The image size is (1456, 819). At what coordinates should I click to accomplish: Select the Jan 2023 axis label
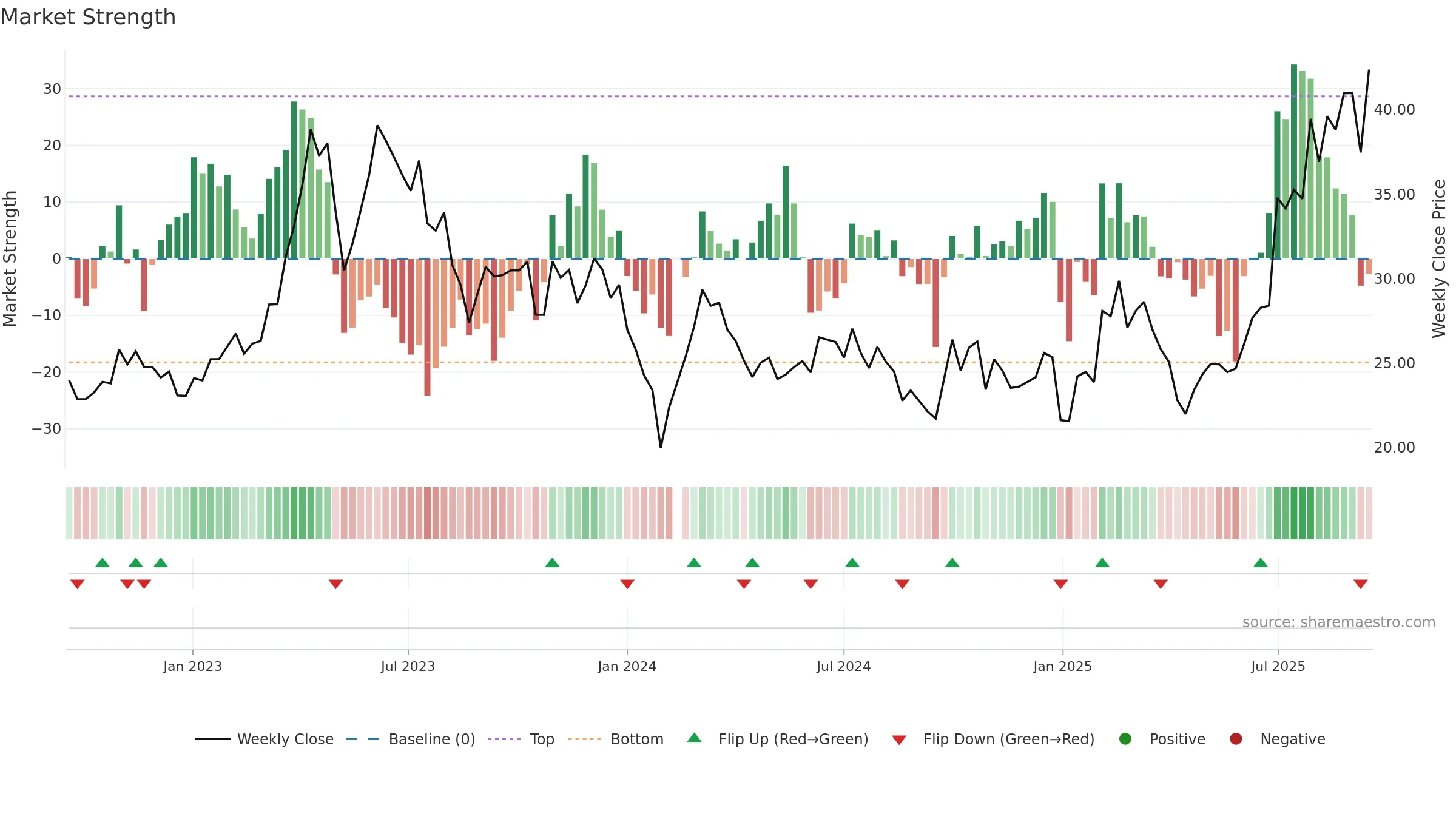coord(192,666)
